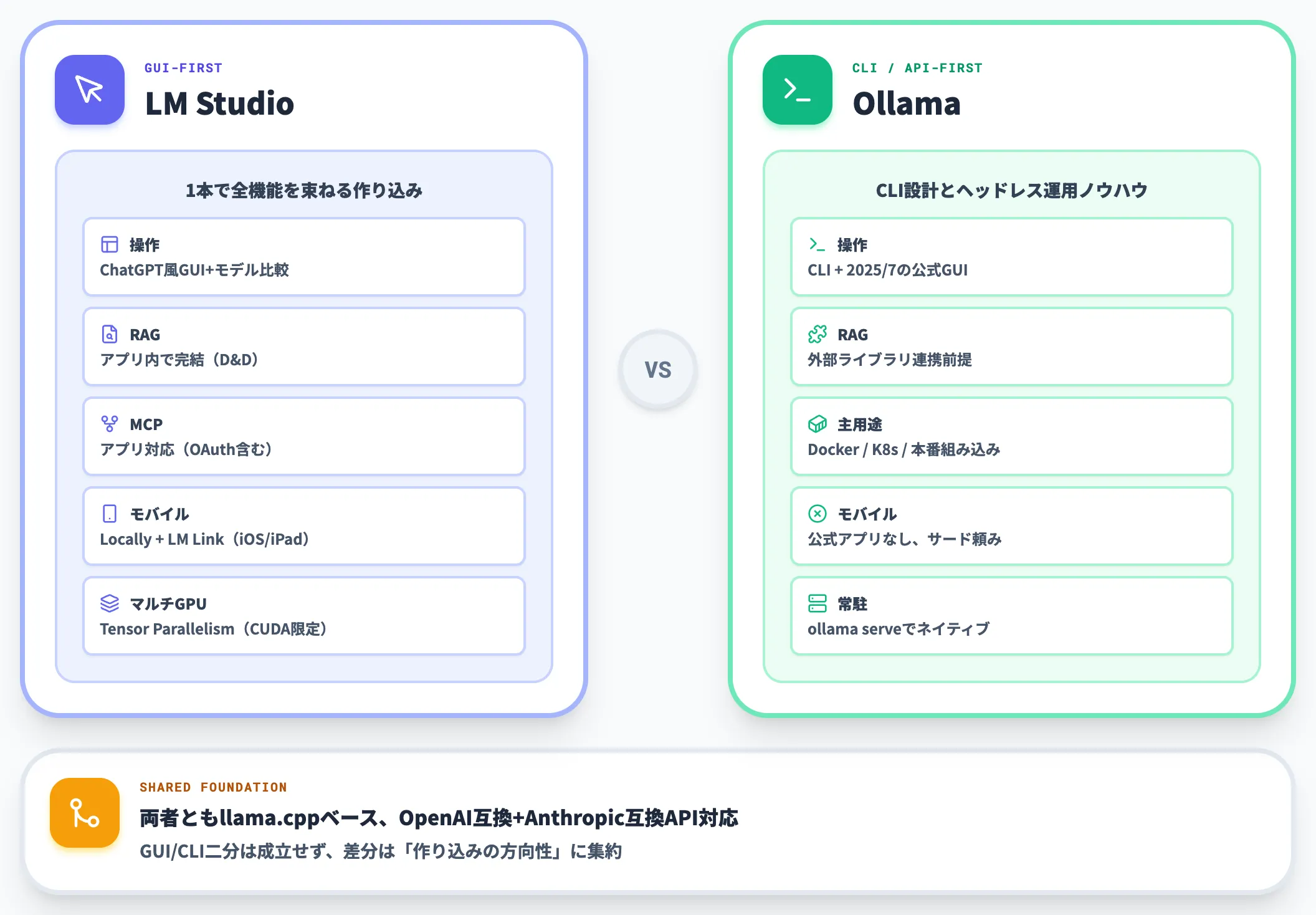Click the terminal prompt icon beside Ollama 操作
Image resolution: width=1316 pixels, height=915 pixels.
pyautogui.click(x=817, y=244)
